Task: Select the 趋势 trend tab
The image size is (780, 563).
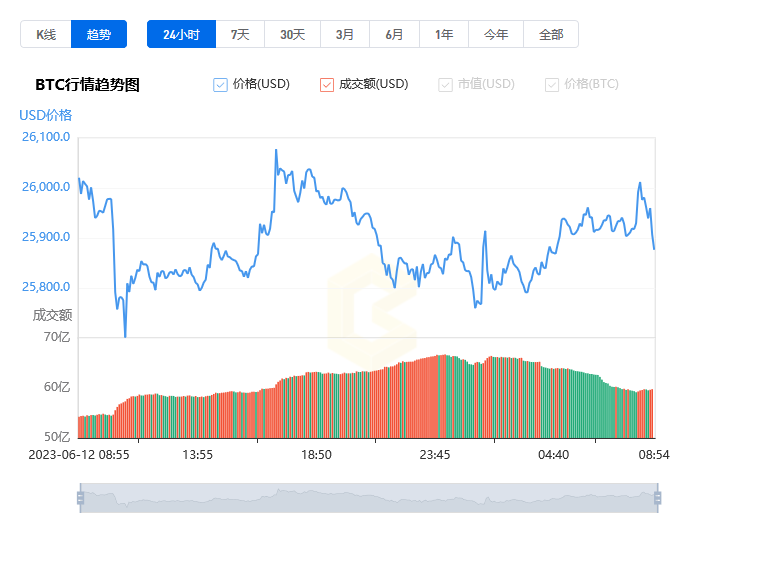Action: pyautogui.click(x=99, y=34)
